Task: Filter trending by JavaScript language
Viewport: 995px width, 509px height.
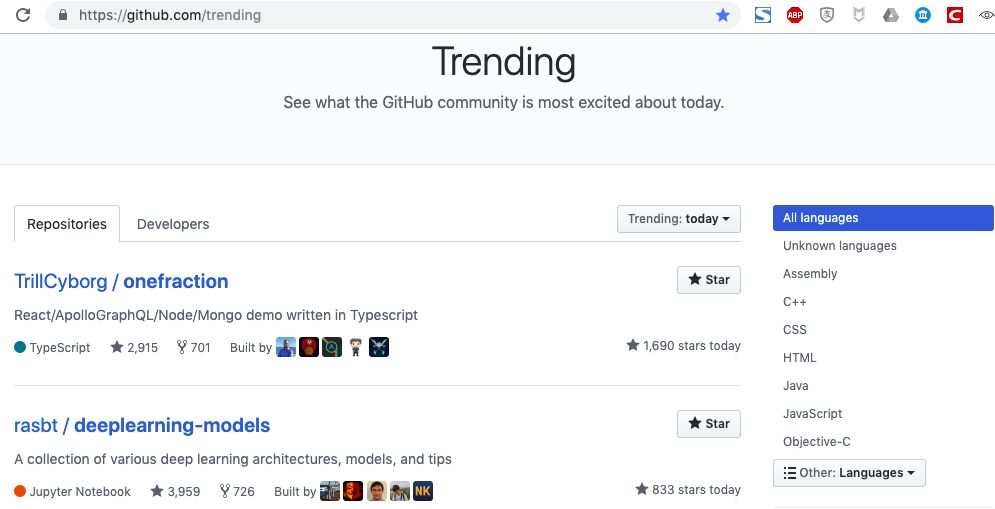Action: 812,414
